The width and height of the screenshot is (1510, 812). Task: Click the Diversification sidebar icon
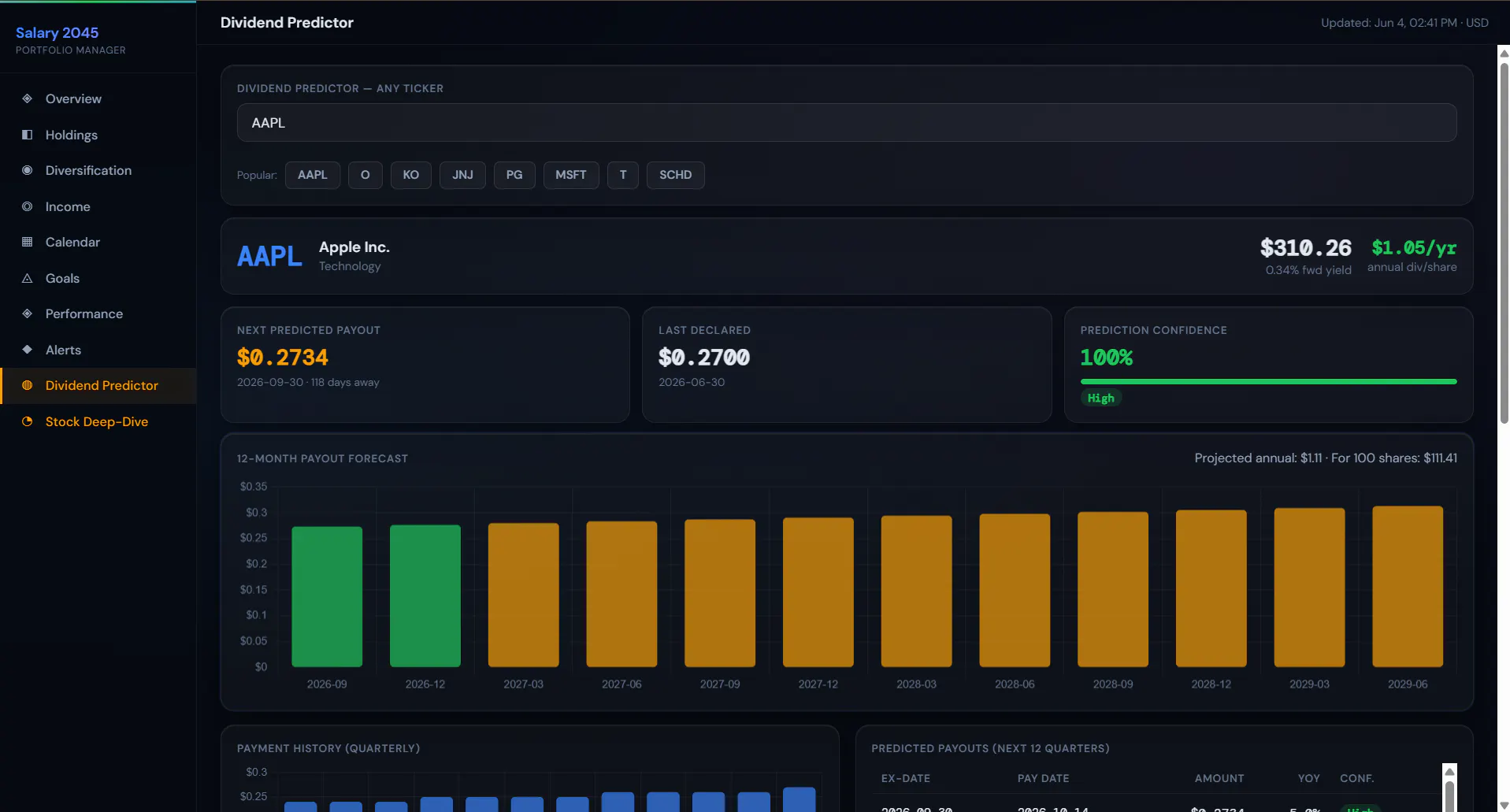coord(27,170)
